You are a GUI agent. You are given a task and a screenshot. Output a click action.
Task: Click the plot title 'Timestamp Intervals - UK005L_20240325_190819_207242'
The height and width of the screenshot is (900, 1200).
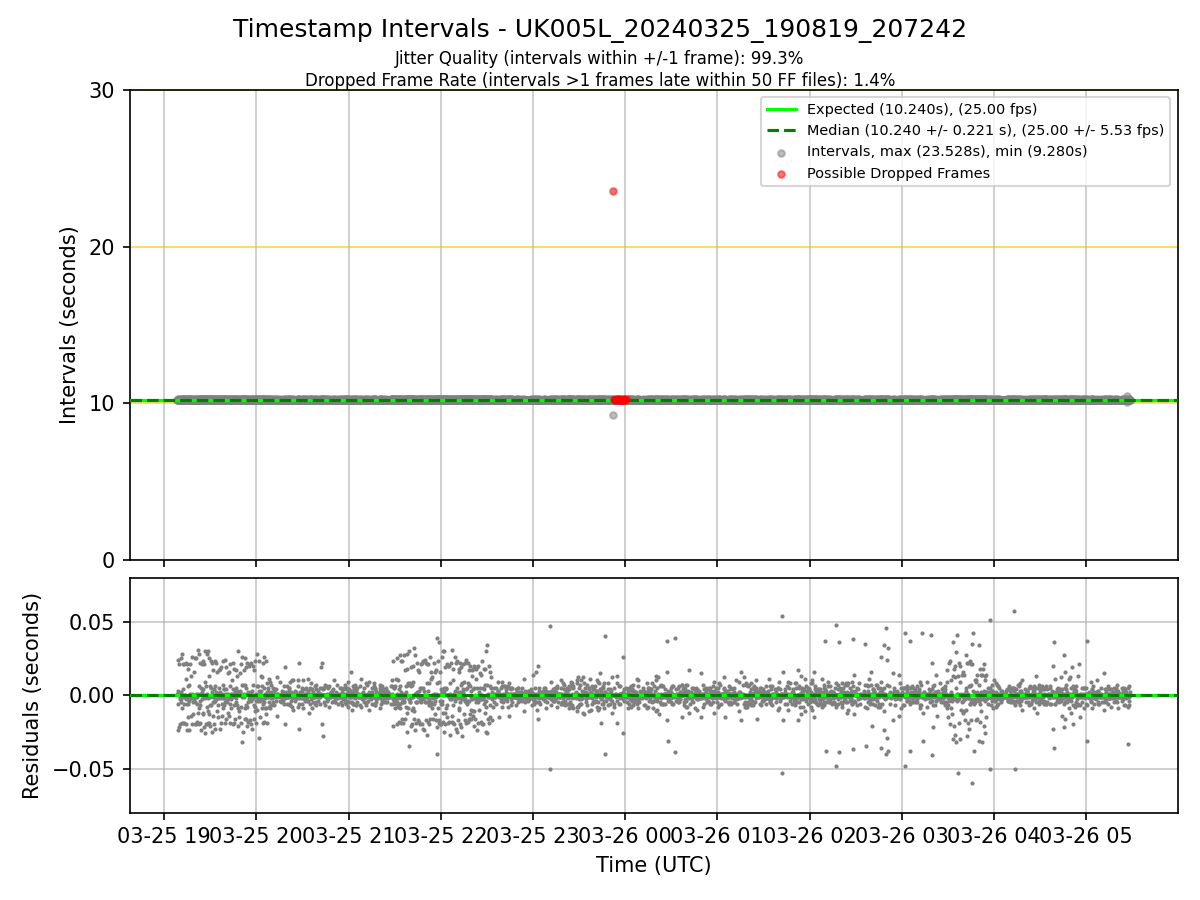600,29
